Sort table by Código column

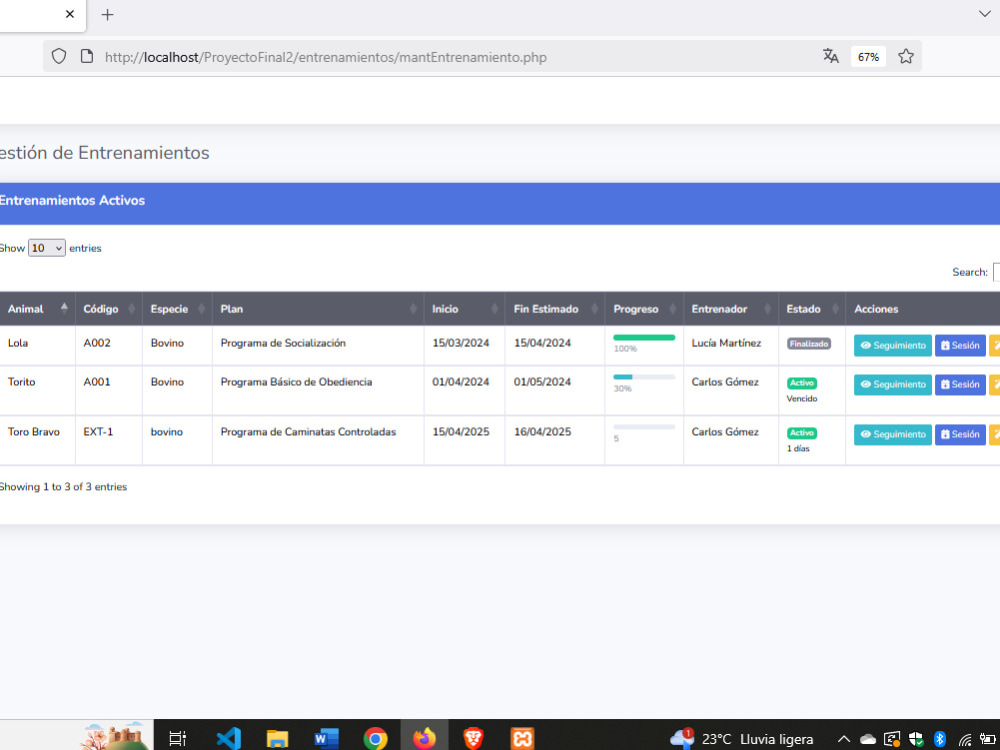108,309
